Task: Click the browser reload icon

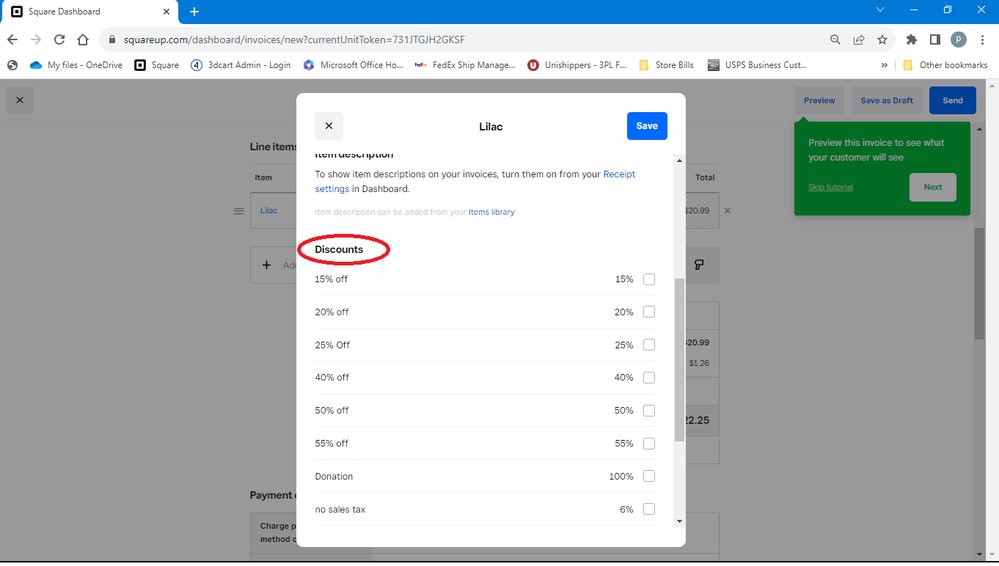Action: tap(59, 40)
